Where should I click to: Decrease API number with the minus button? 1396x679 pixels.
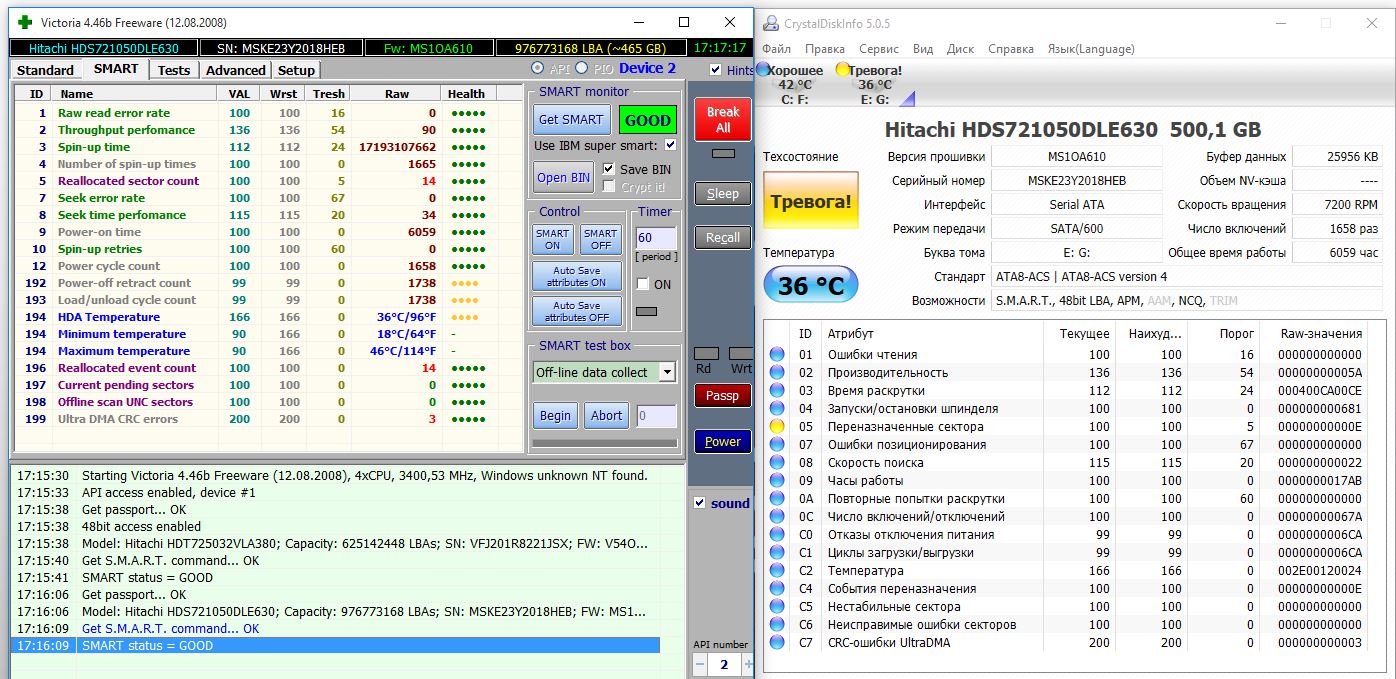coord(700,664)
